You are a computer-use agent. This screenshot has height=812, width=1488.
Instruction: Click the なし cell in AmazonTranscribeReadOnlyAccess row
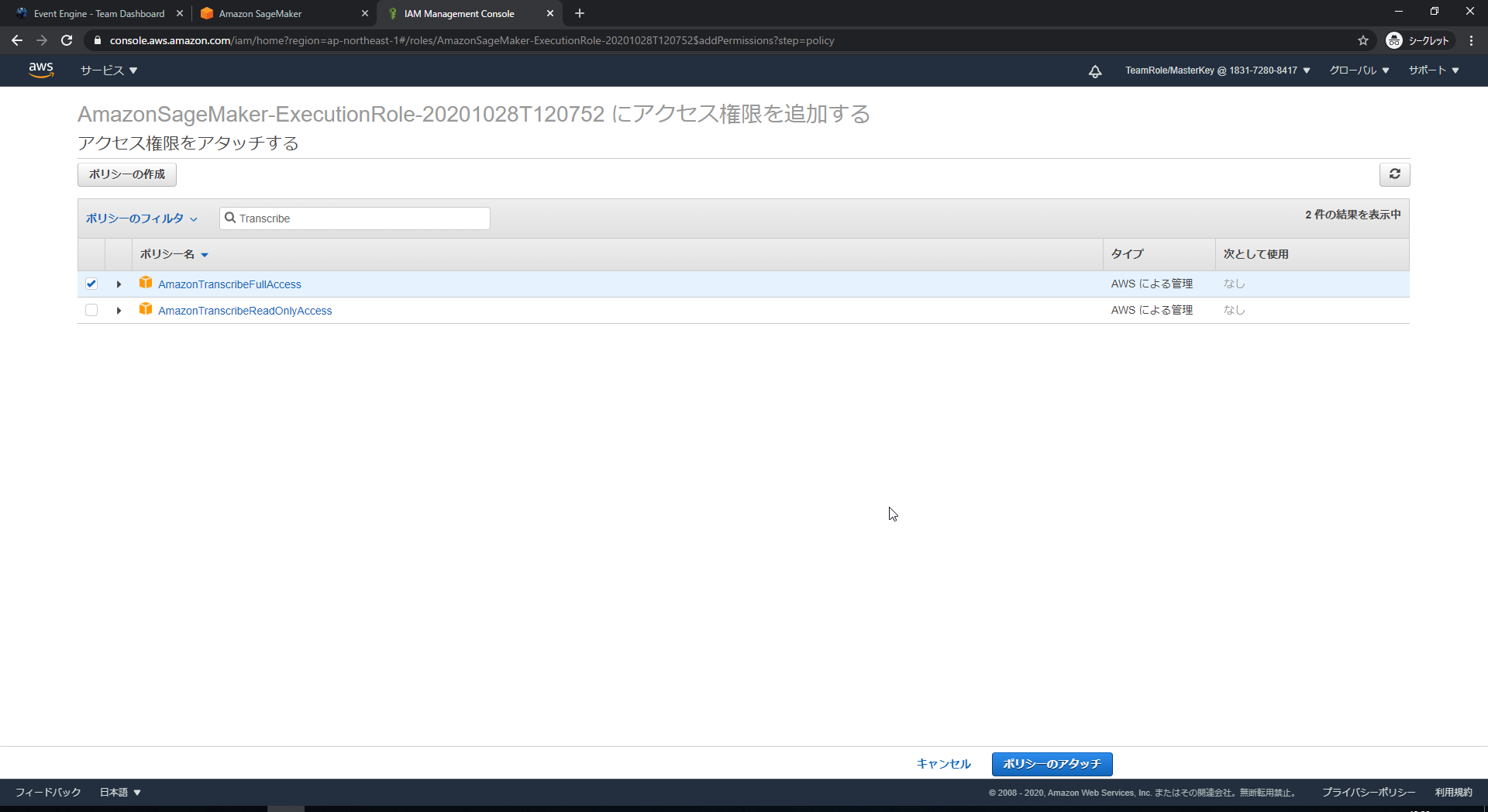[x=1234, y=310]
